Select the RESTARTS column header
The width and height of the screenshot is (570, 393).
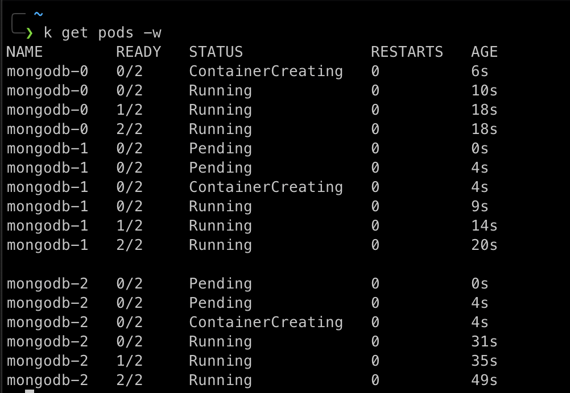(x=407, y=52)
